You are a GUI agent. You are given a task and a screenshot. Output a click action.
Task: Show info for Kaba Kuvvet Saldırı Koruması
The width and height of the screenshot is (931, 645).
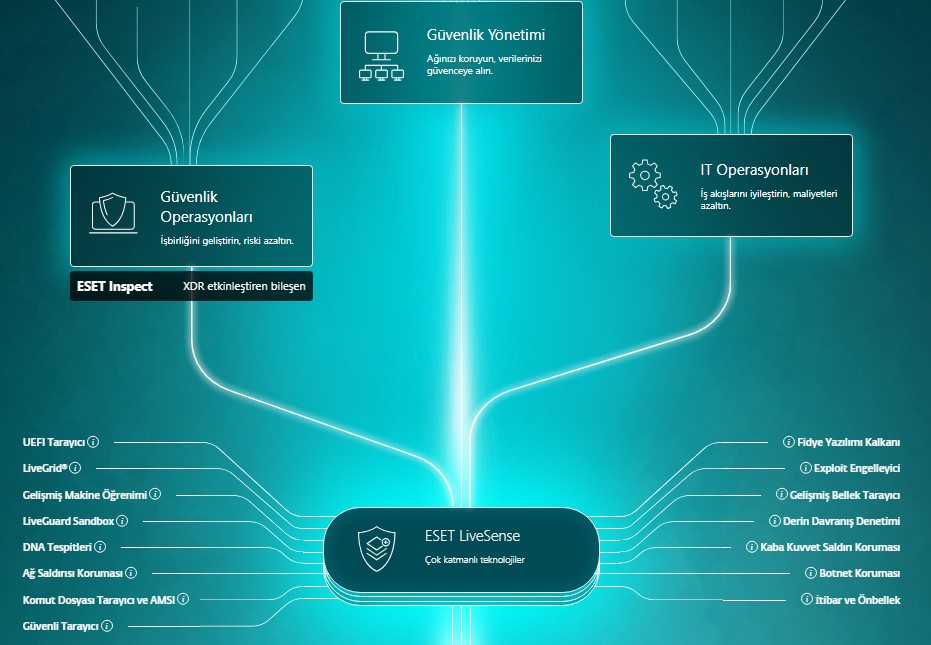click(752, 547)
